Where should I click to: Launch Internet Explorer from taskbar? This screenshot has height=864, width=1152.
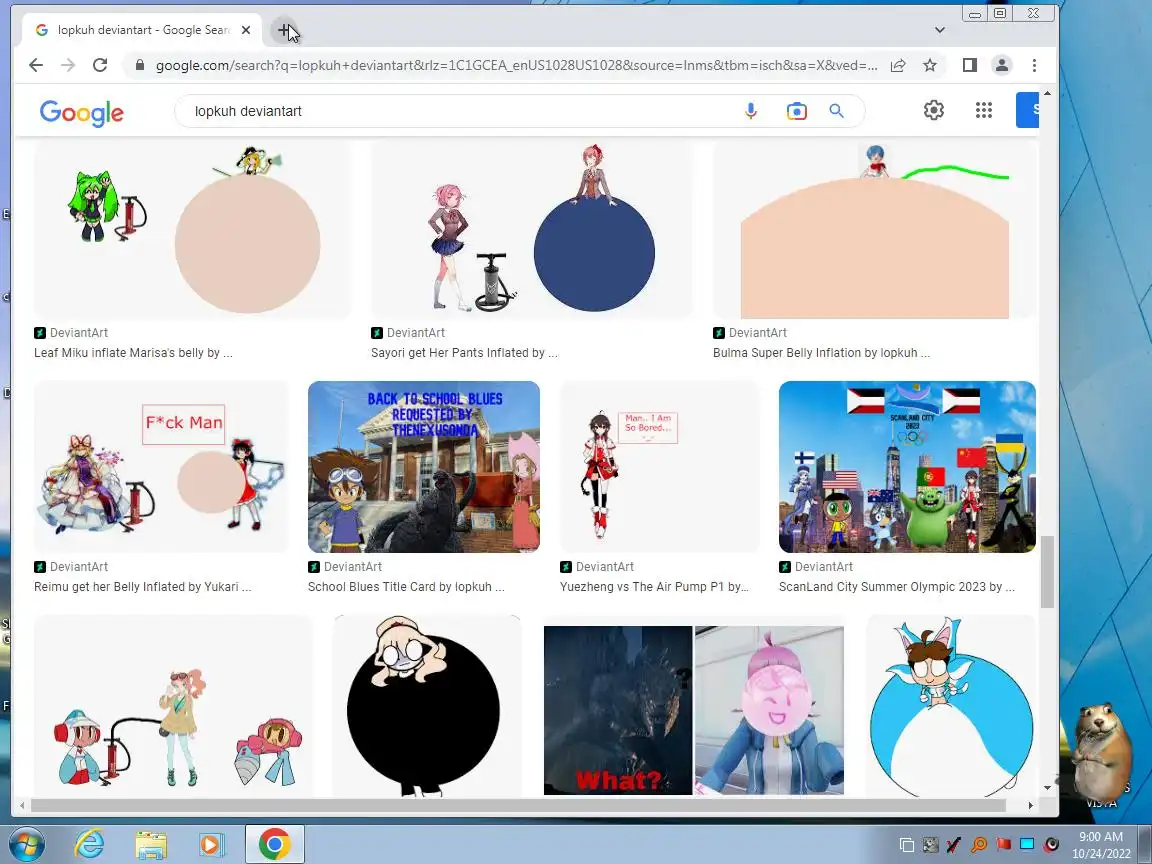tap(89, 844)
